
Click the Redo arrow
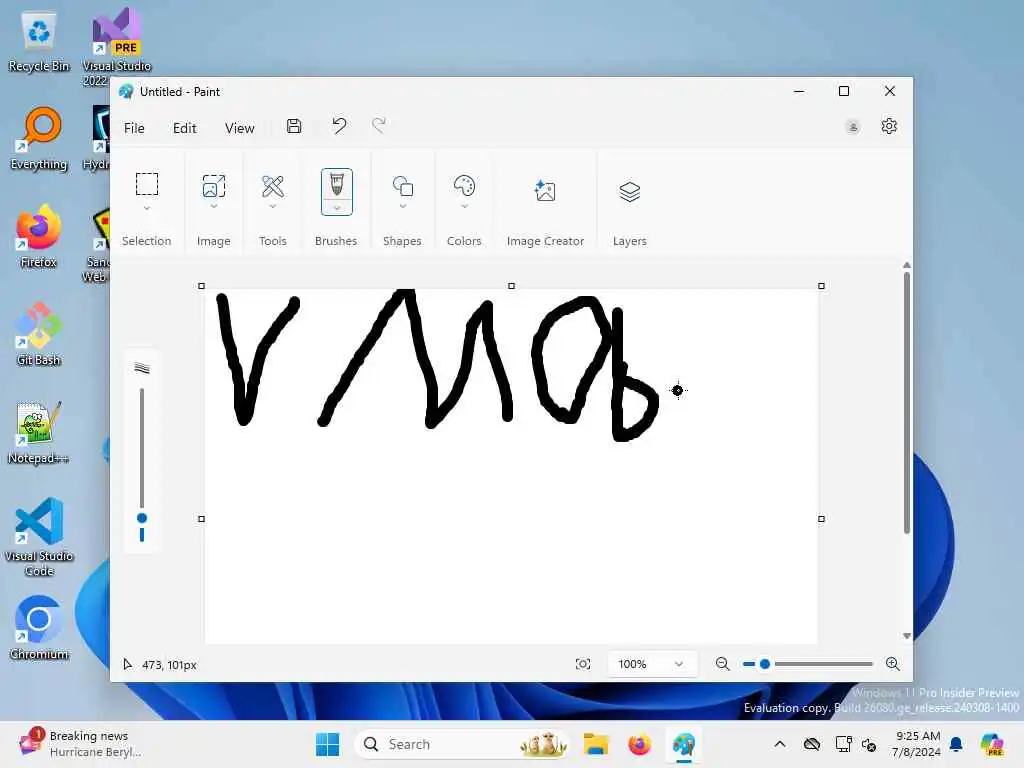click(x=379, y=125)
